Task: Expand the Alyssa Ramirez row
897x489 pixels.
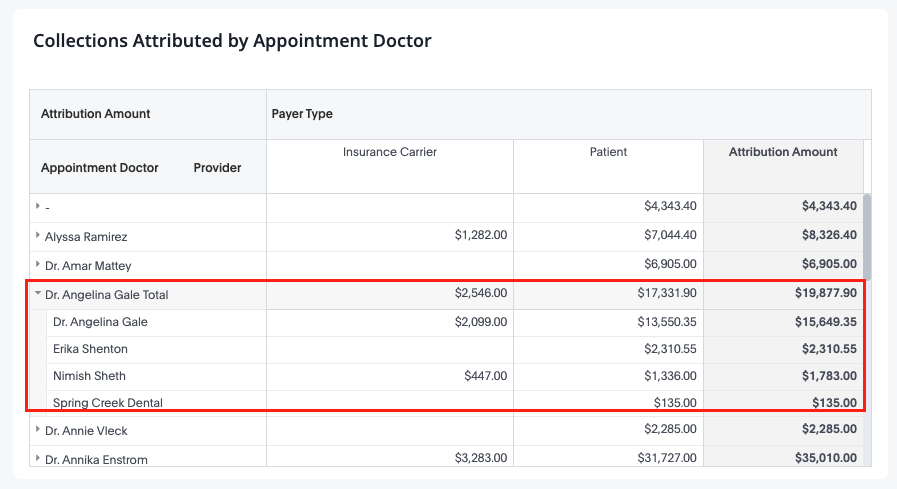Action: 38,235
